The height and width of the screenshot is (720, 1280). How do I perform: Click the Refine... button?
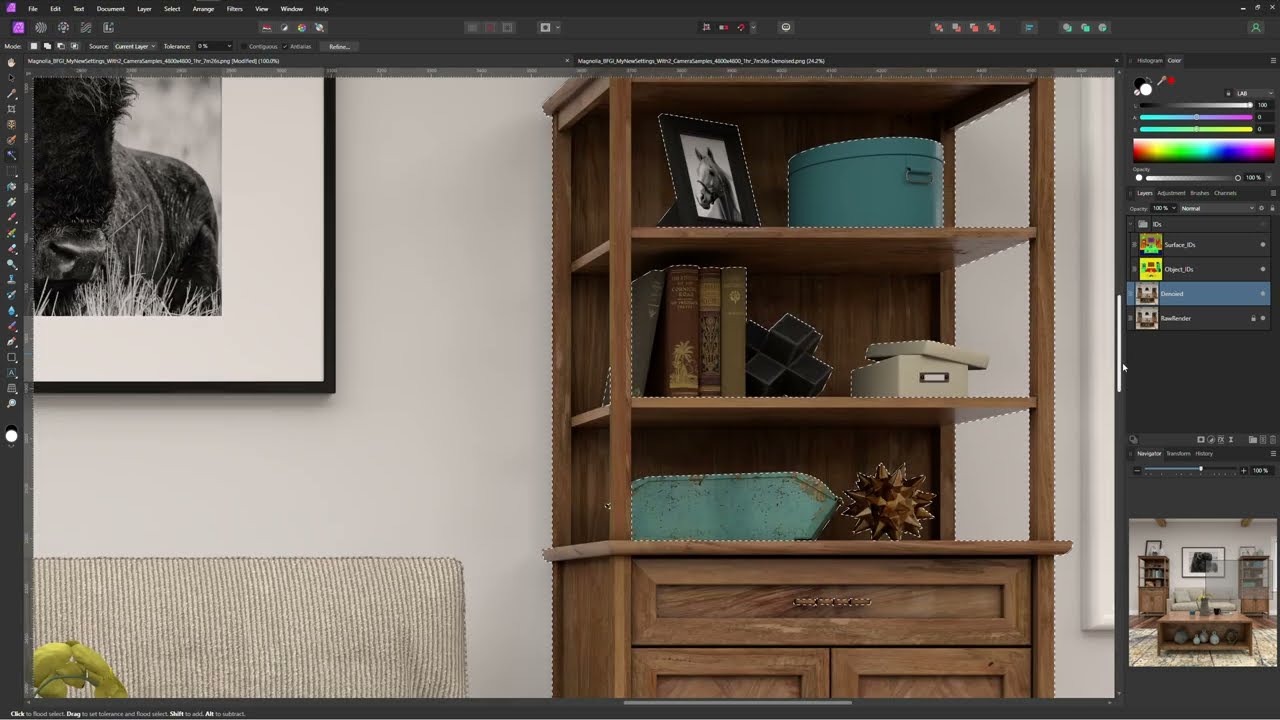click(339, 46)
